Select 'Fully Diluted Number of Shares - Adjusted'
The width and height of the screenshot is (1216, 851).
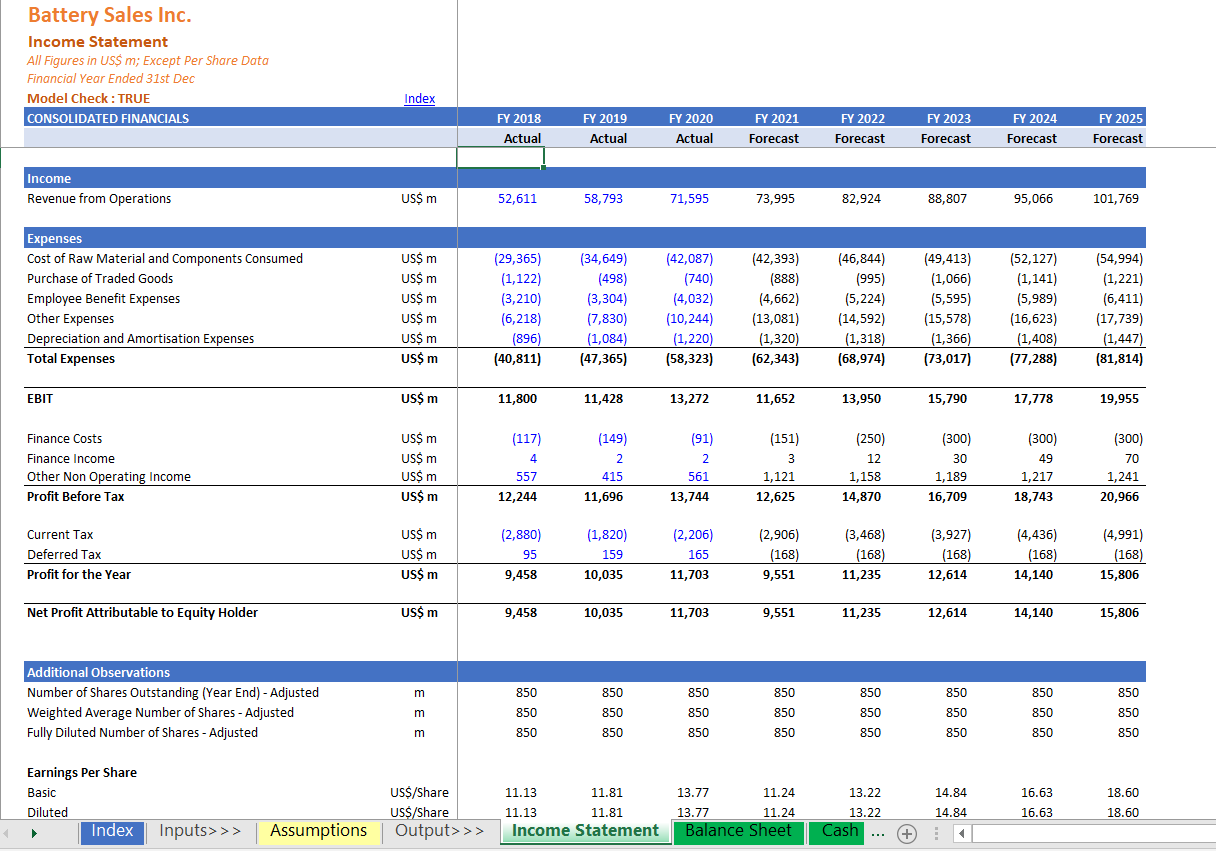tap(142, 733)
